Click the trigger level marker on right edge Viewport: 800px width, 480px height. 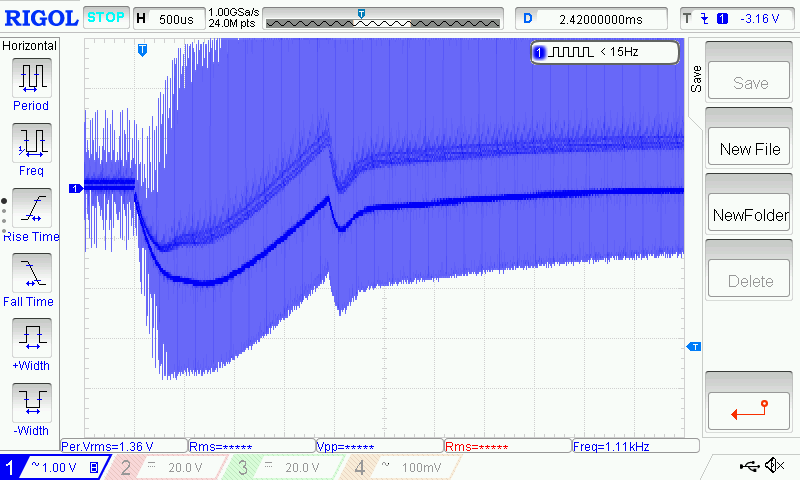click(692, 346)
